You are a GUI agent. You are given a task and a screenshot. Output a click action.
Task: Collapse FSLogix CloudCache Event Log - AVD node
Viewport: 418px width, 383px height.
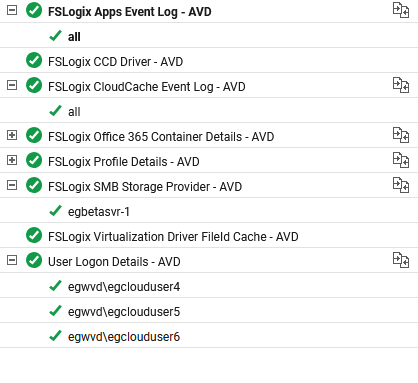pyautogui.click(x=12, y=85)
